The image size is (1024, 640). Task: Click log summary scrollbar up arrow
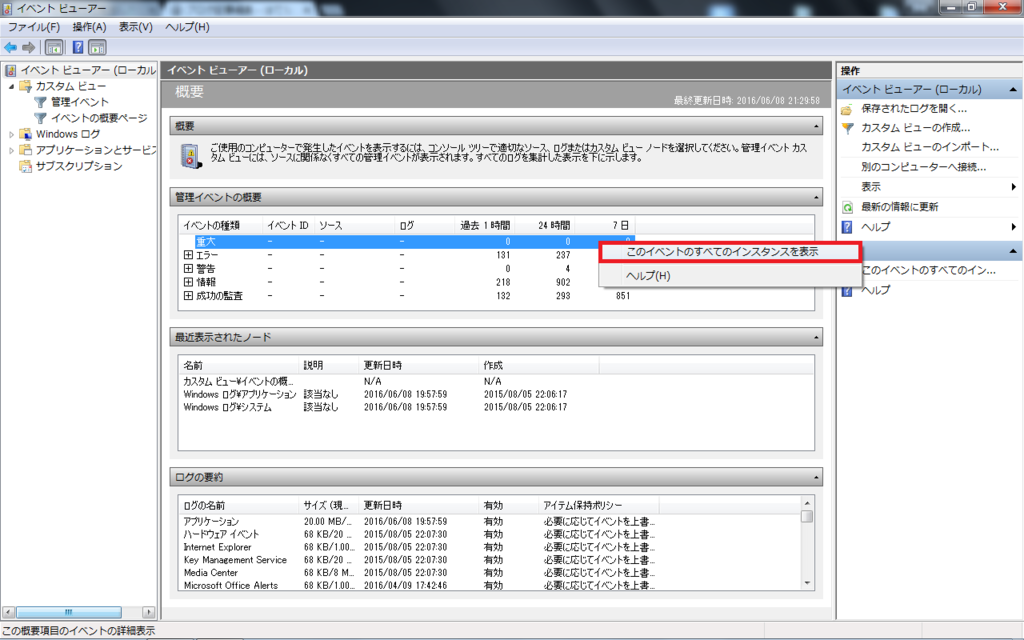coord(807,503)
